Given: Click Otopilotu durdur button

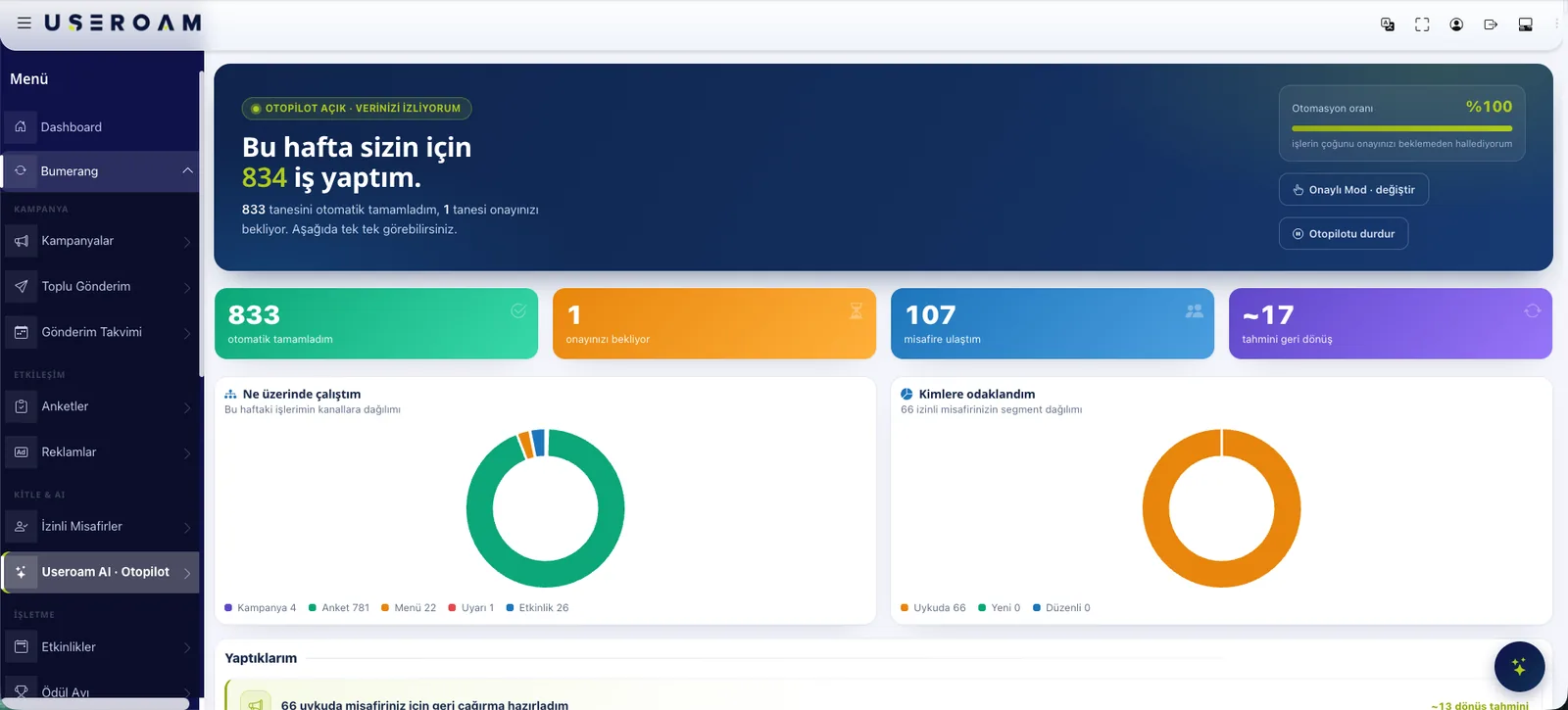Looking at the screenshot, I should point(1344,233).
